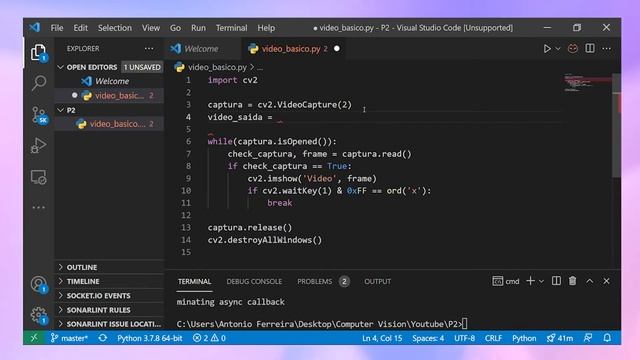Expand SonarLint Issue Locations section
Image resolution: width=640 pixels, height=360 pixels.
coord(109,324)
